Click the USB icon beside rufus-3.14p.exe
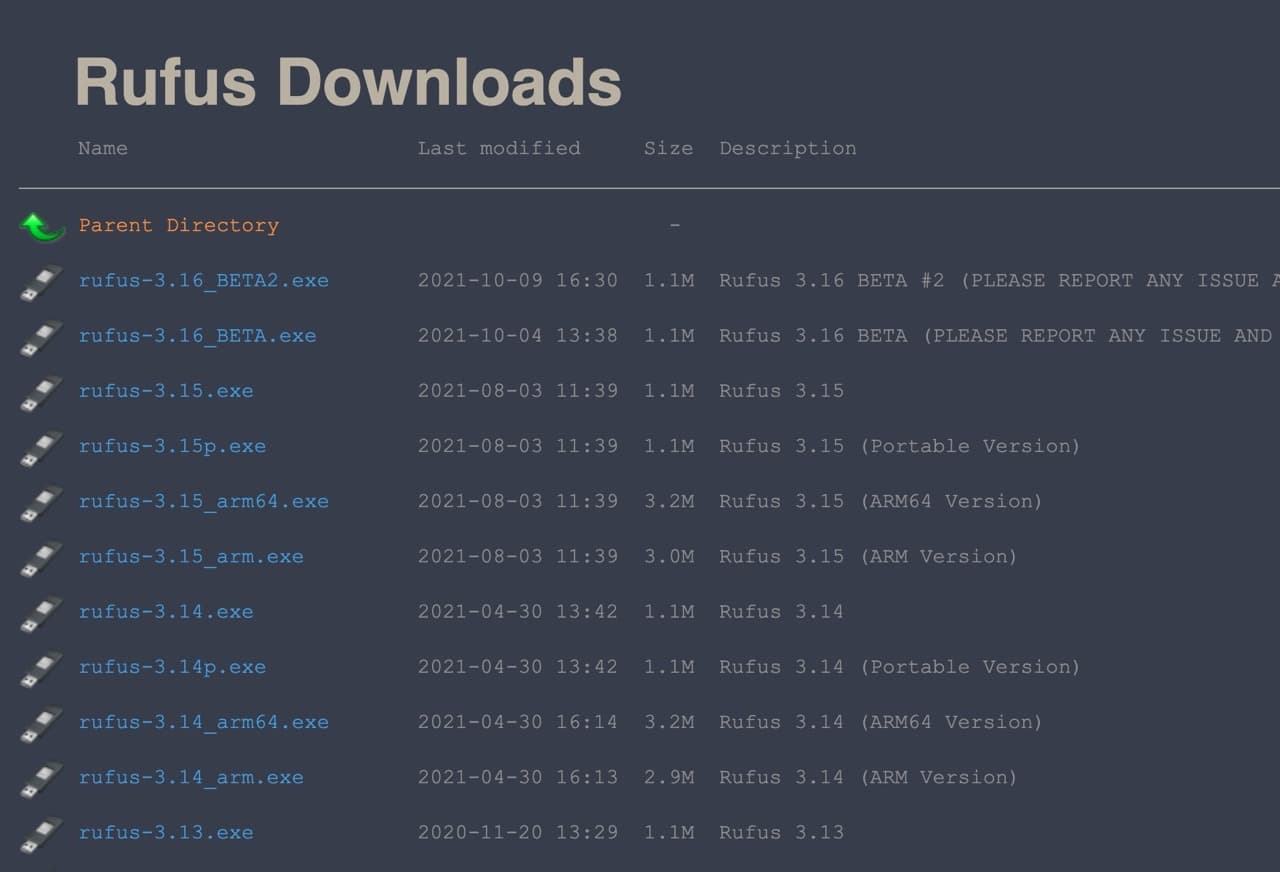The image size is (1280, 872). [41, 669]
